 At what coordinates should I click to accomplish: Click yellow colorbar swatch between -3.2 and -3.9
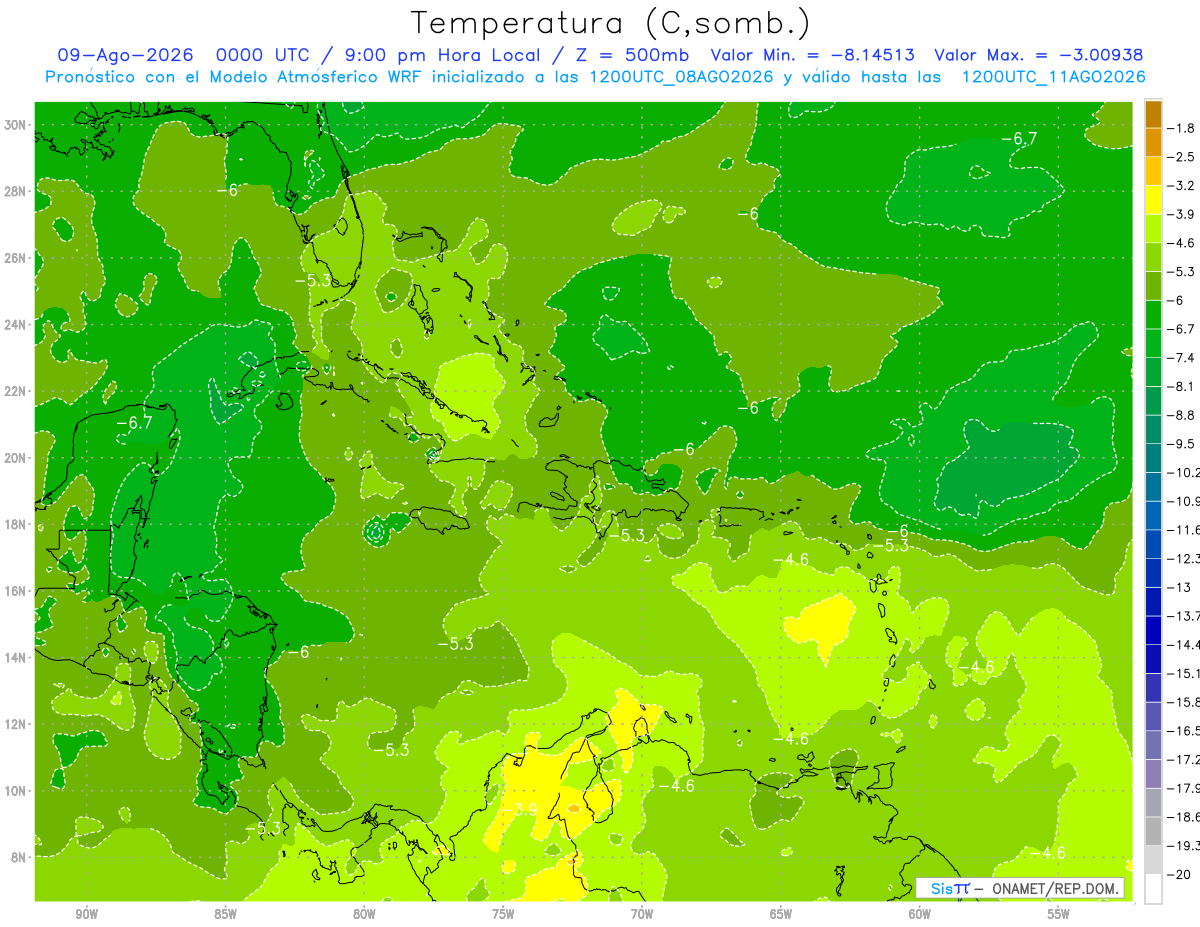click(x=1153, y=200)
